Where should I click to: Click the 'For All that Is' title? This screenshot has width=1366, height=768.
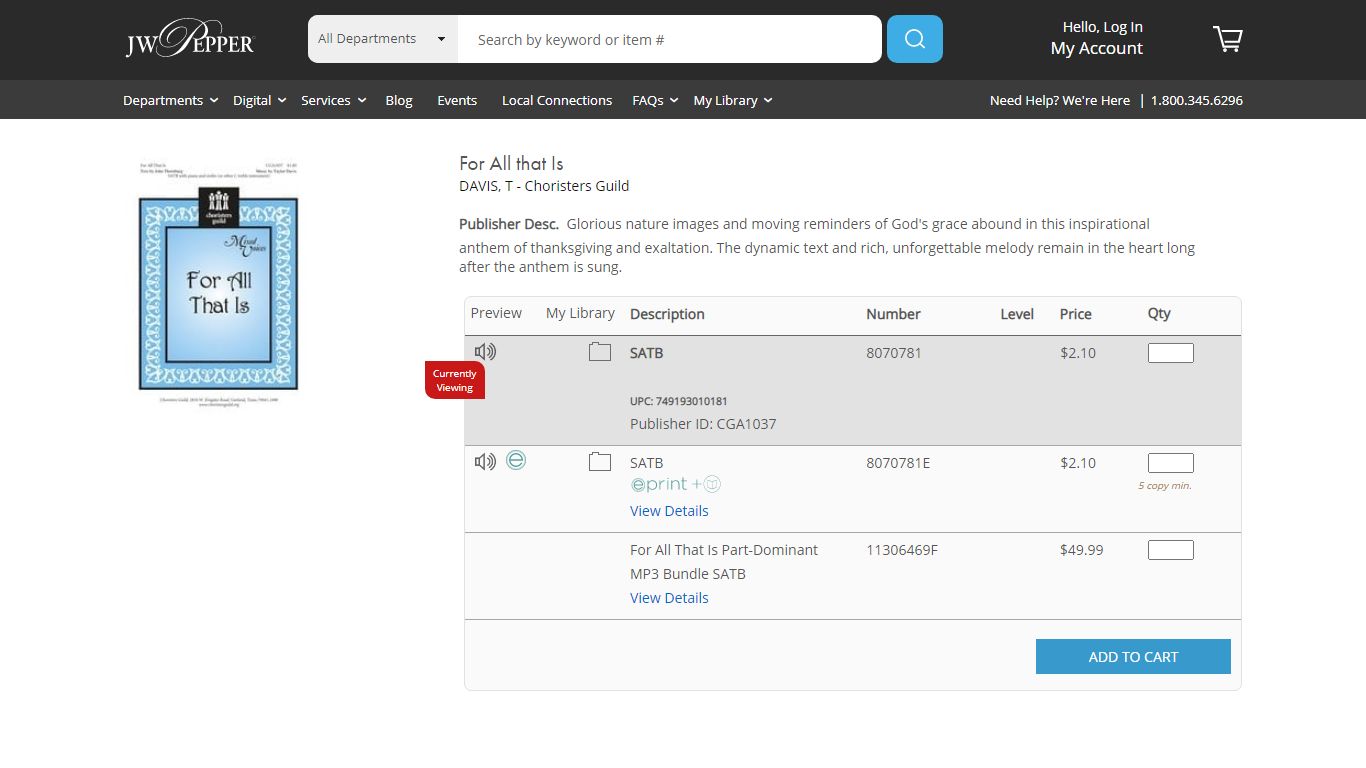512,163
